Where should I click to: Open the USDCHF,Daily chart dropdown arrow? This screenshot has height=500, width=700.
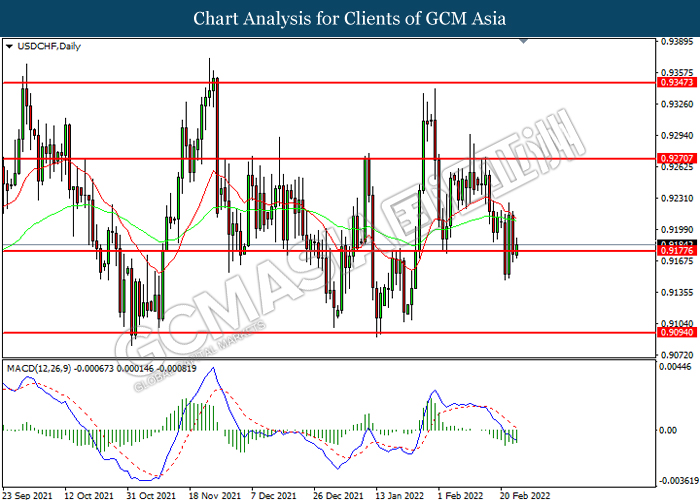coord(9,46)
